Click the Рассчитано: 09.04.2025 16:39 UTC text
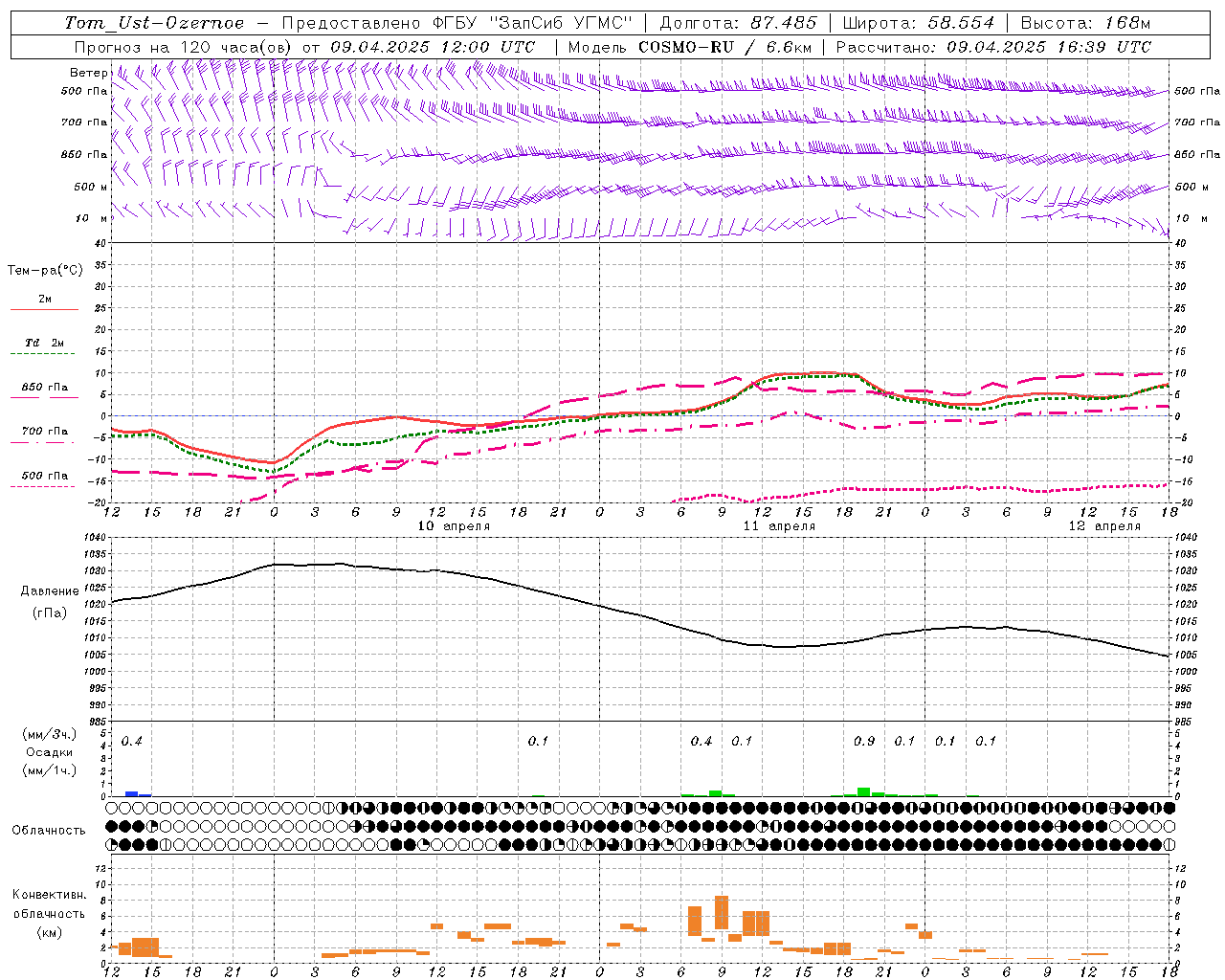This screenshot has height=980, width=1225. 993,47
